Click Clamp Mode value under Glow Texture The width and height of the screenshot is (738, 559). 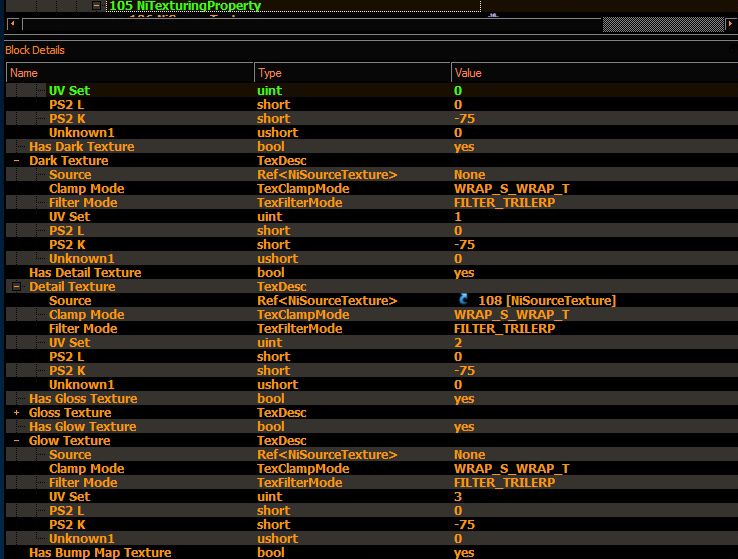(512, 469)
